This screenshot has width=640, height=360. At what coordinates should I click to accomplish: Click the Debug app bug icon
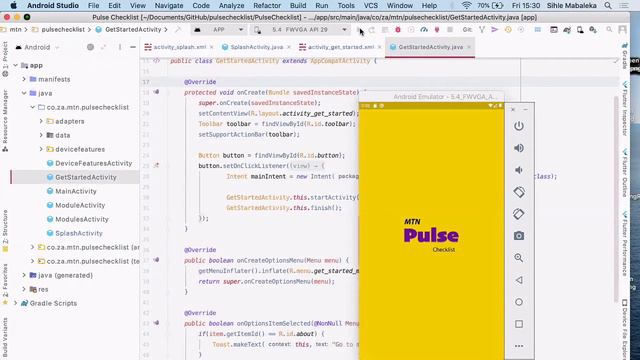[398, 30]
